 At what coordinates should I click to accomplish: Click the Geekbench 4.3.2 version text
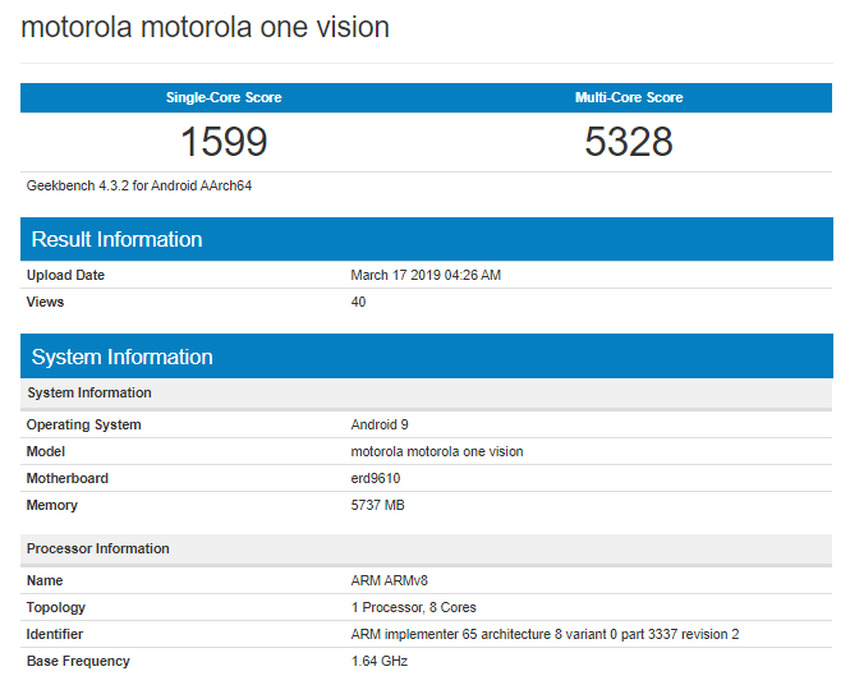coord(139,185)
